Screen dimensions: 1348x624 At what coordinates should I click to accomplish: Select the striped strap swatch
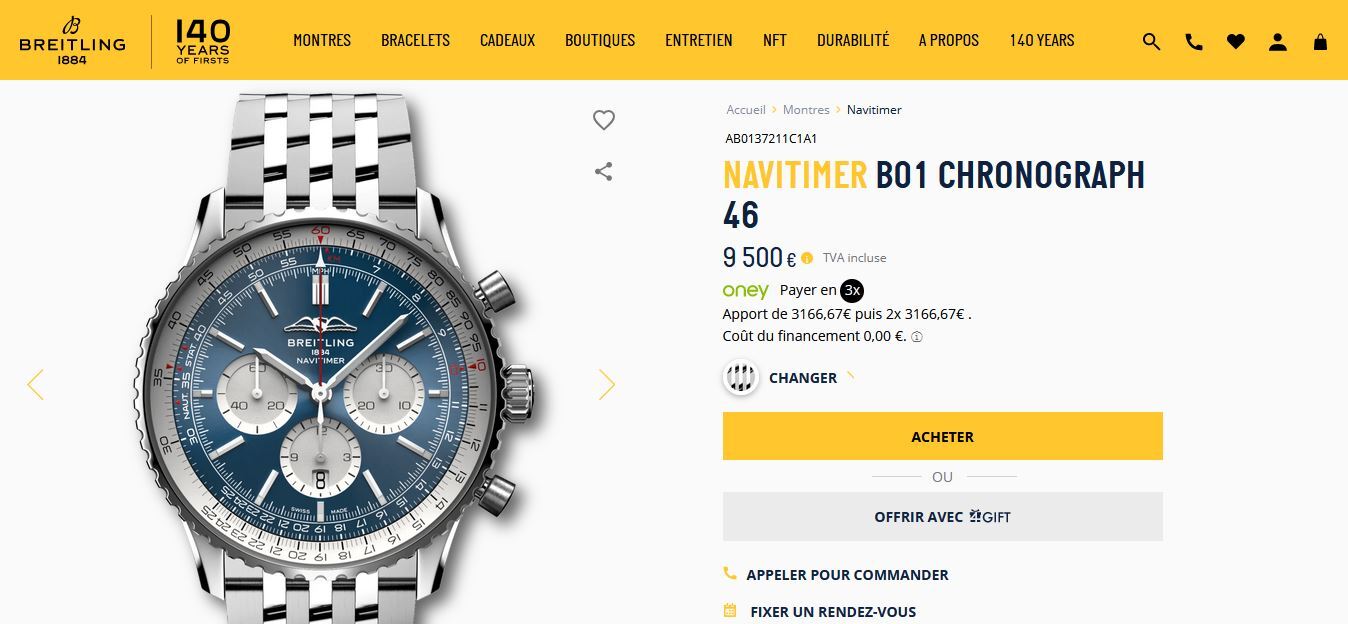pyautogui.click(x=741, y=378)
